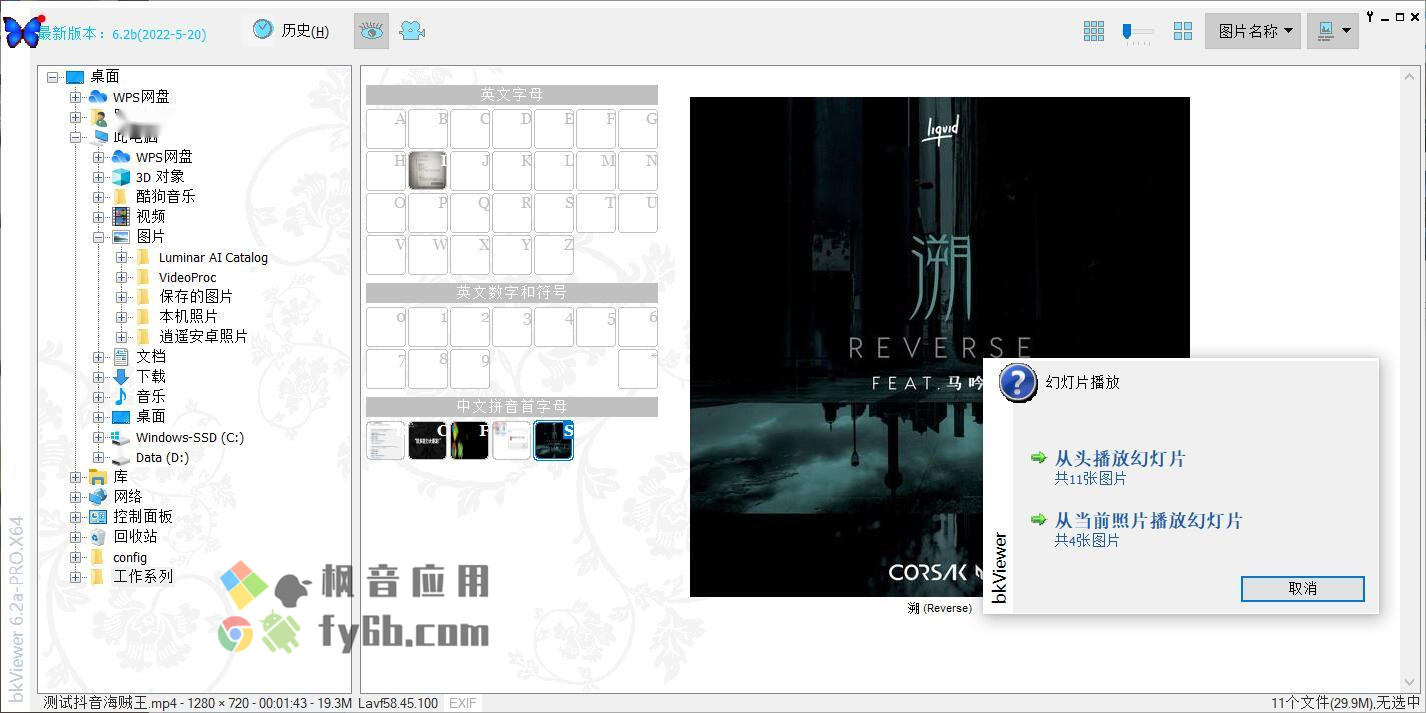Select the letter Z index cell
Screen dimensions: 1426x713
[554, 255]
